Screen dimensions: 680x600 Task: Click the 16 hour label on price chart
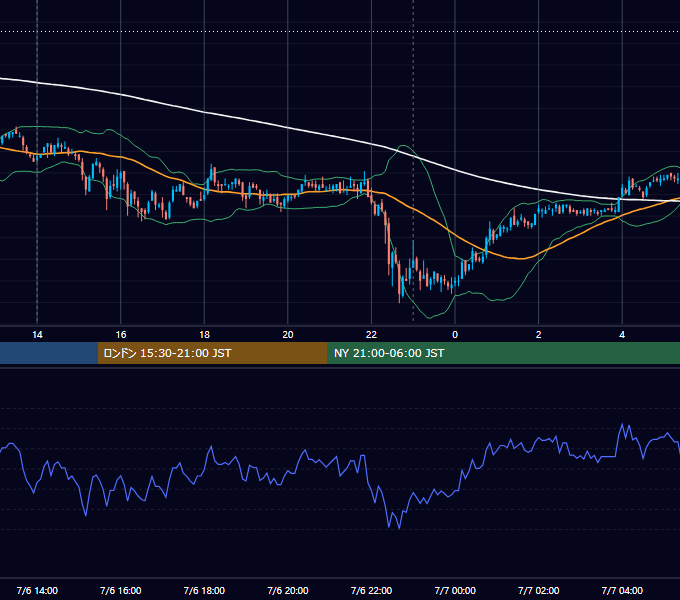pos(121,335)
